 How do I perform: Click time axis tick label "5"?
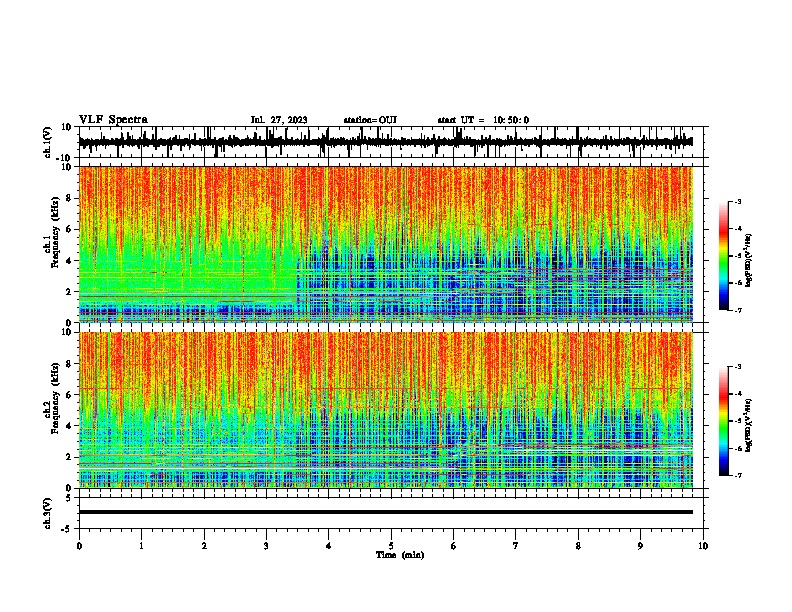point(391,546)
